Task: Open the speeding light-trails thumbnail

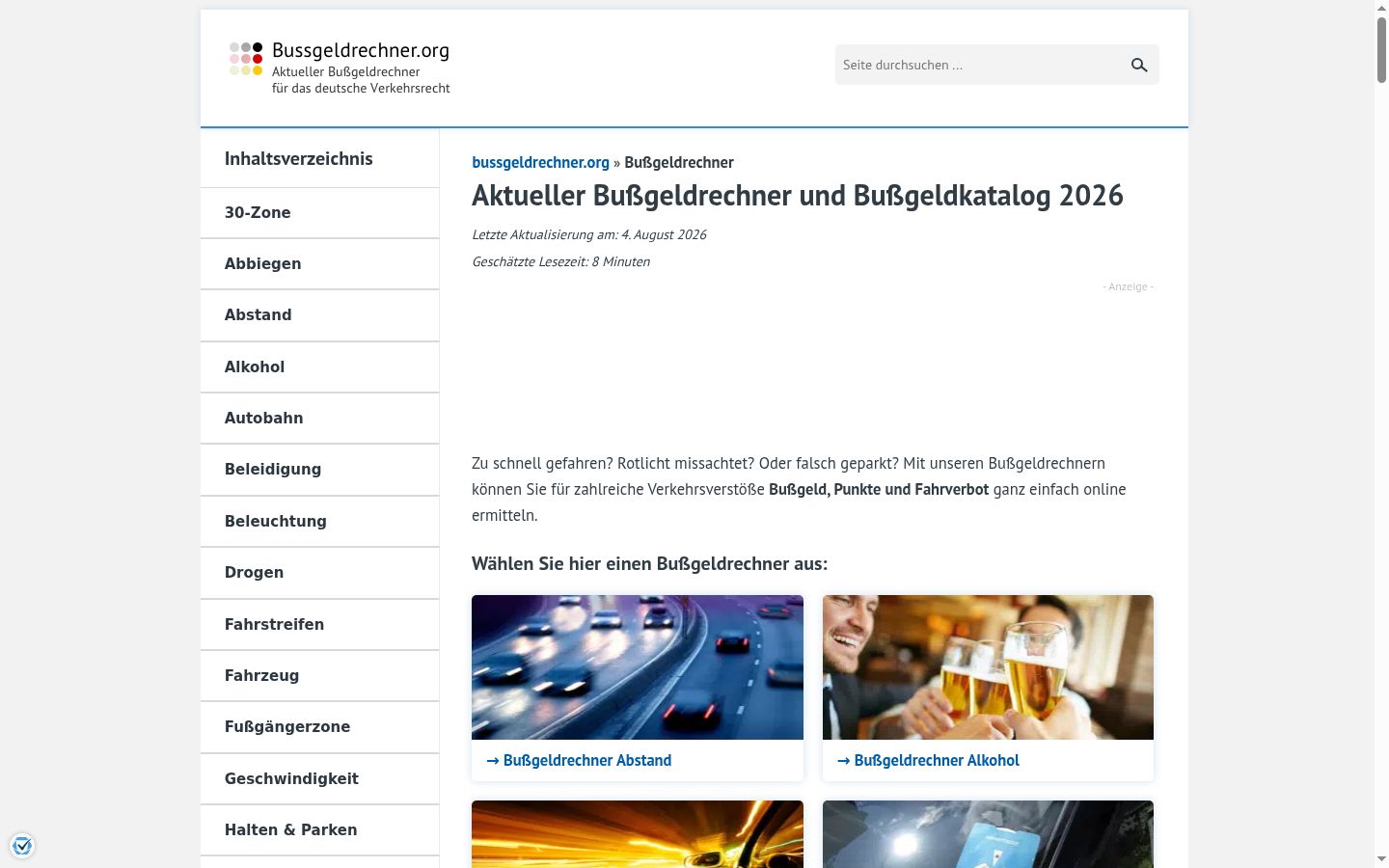Action: 638,834
